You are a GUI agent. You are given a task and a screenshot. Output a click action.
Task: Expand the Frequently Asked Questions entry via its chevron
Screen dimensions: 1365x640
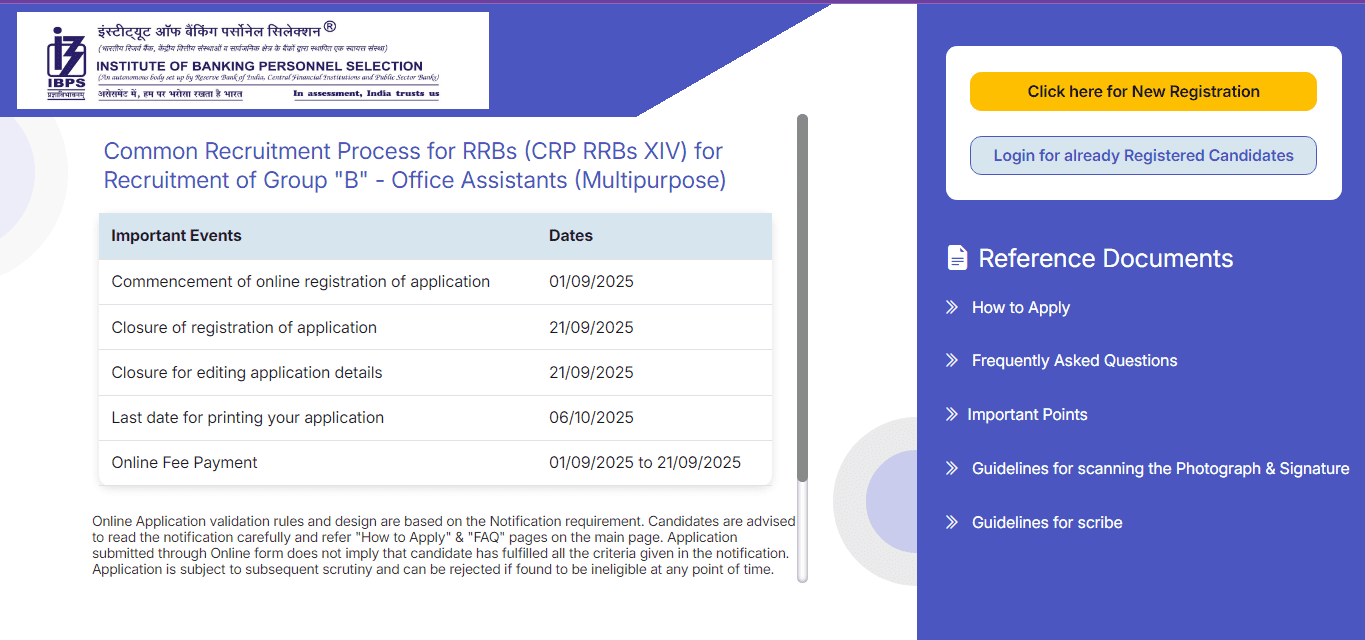point(950,360)
